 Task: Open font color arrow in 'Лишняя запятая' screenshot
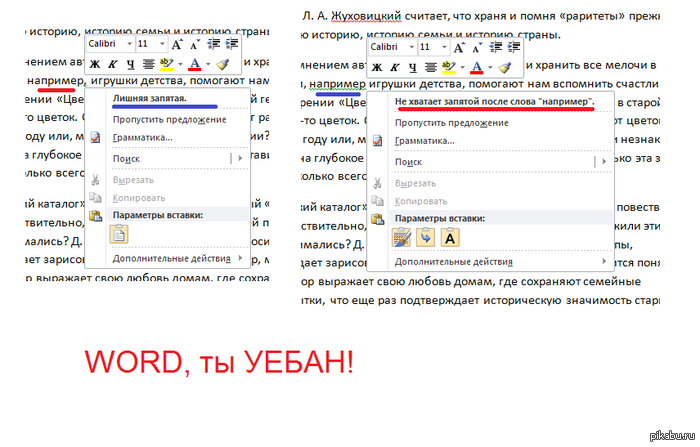click(x=208, y=64)
